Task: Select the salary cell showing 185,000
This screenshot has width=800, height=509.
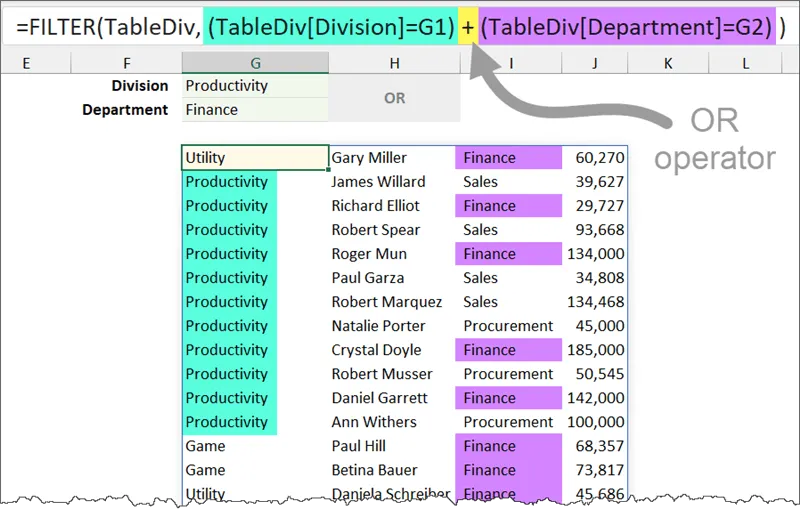Action: coord(595,350)
